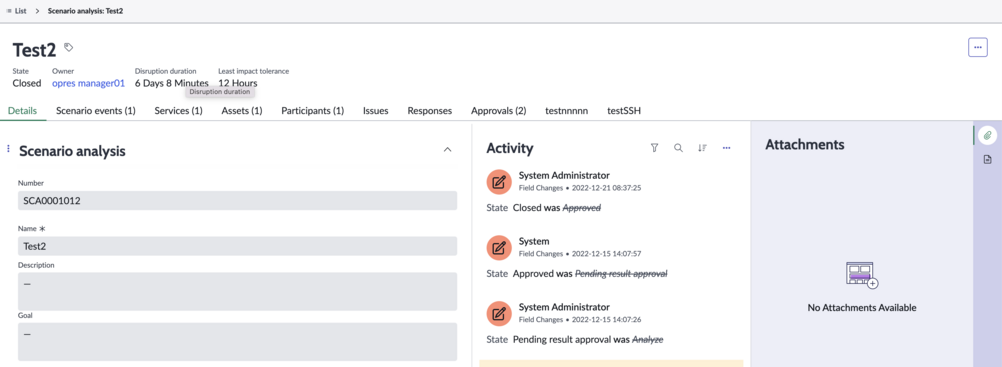The image size is (1002, 367).
Task: Click timestamp 2022-12-15 14:07:57
Action: pyautogui.click(x=606, y=254)
